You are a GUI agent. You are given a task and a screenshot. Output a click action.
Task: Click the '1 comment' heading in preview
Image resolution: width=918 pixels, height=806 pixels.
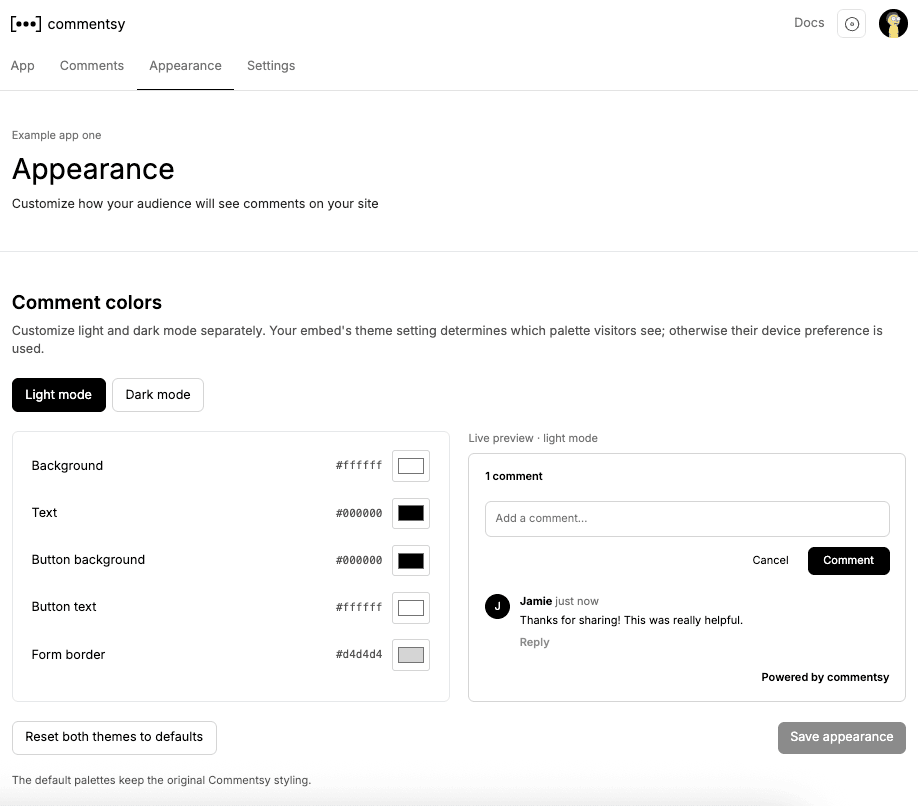(x=513, y=476)
